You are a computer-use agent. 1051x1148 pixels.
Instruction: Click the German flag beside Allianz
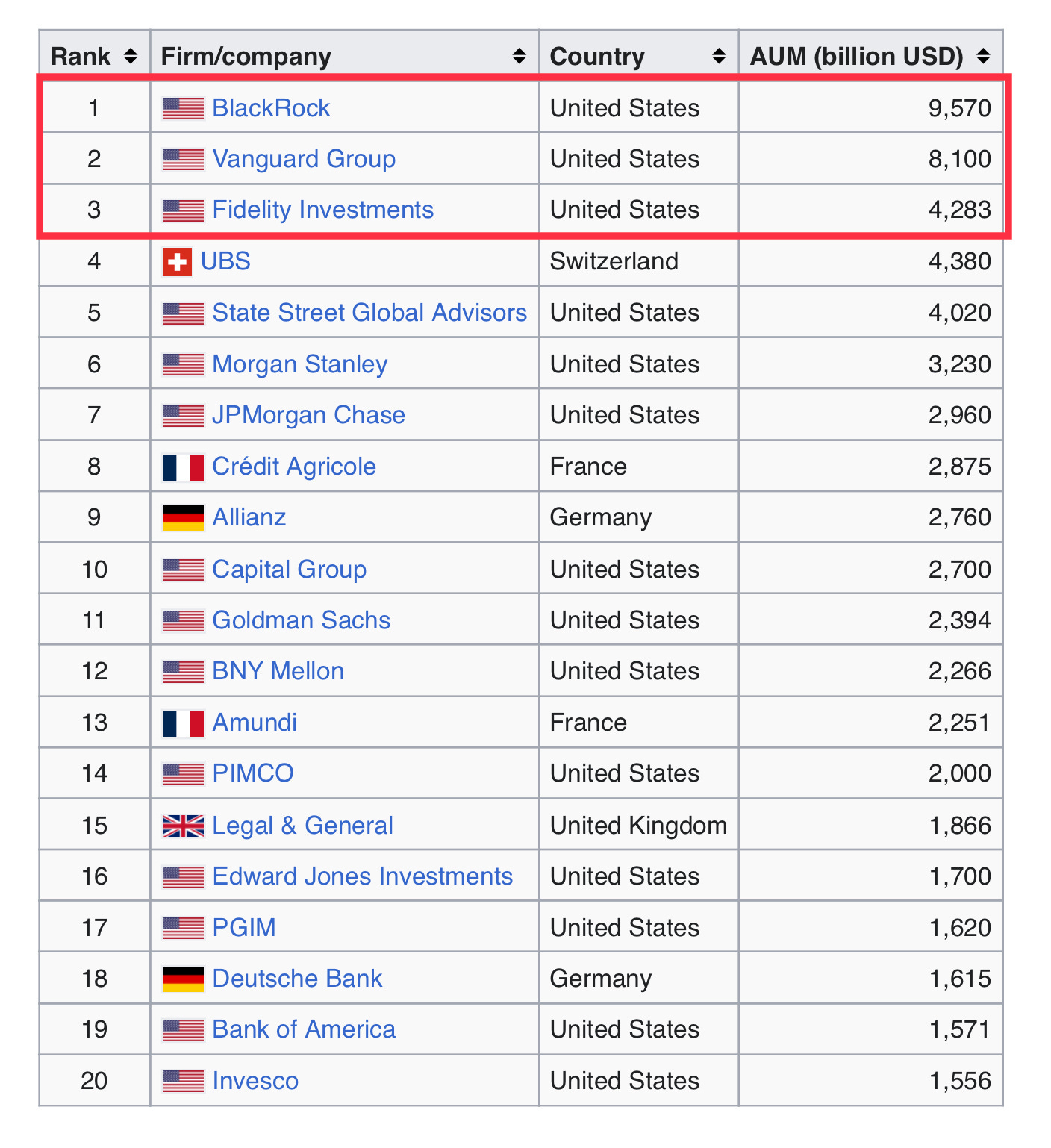183,518
